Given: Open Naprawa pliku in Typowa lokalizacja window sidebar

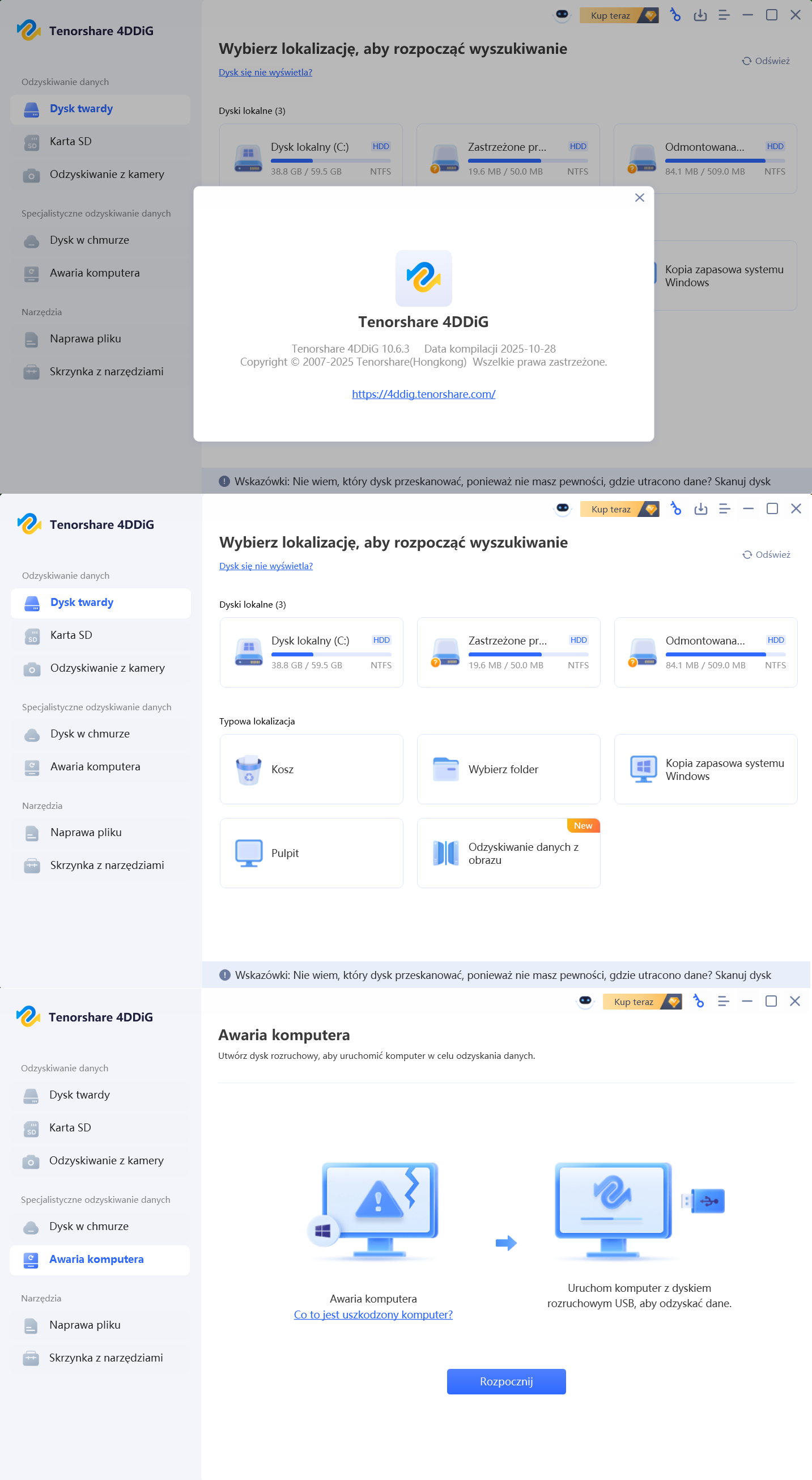Looking at the screenshot, I should tap(100, 833).
